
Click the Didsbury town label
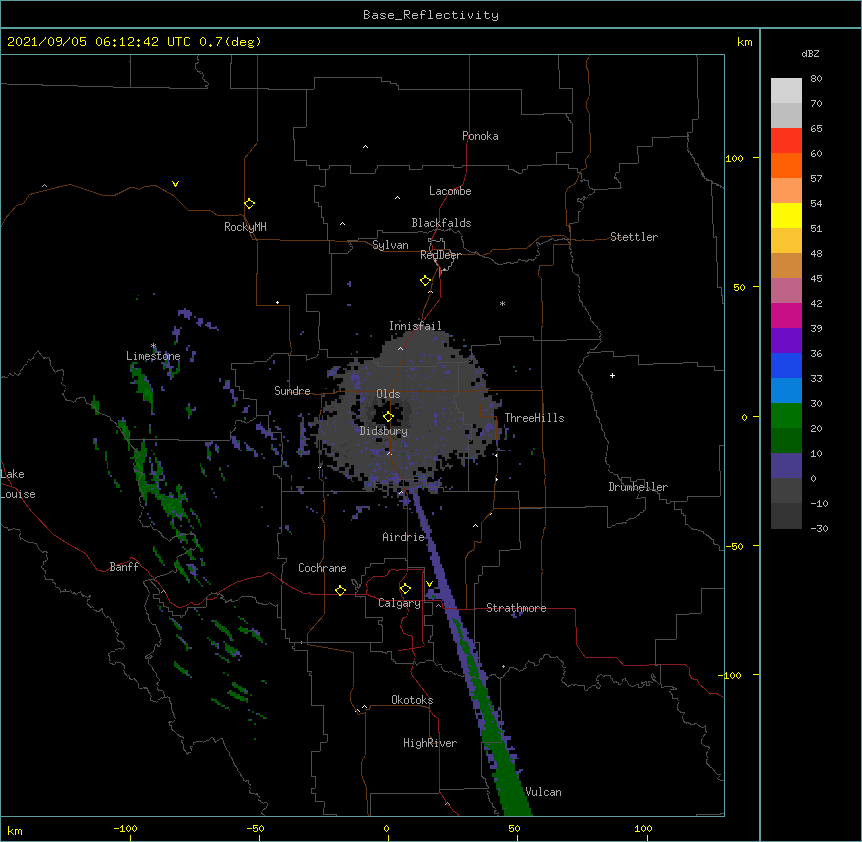coord(384,431)
